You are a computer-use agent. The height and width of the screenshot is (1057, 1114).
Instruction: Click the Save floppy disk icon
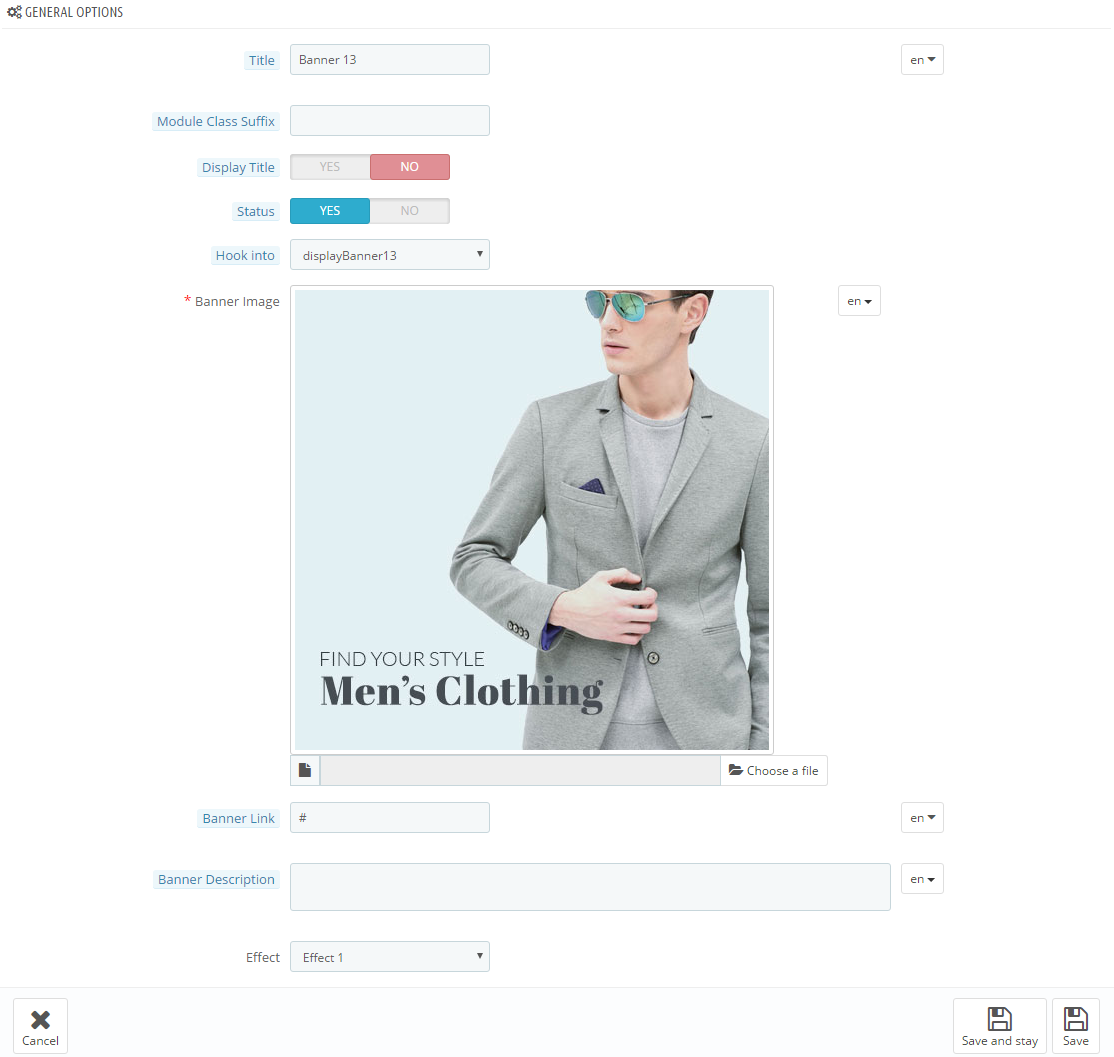[1075, 1019]
